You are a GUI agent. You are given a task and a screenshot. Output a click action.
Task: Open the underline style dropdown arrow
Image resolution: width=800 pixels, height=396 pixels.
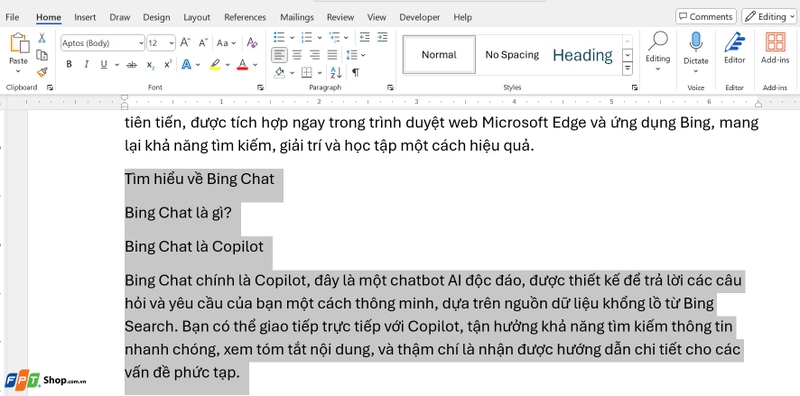pyautogui.click(x=117, y=65)
